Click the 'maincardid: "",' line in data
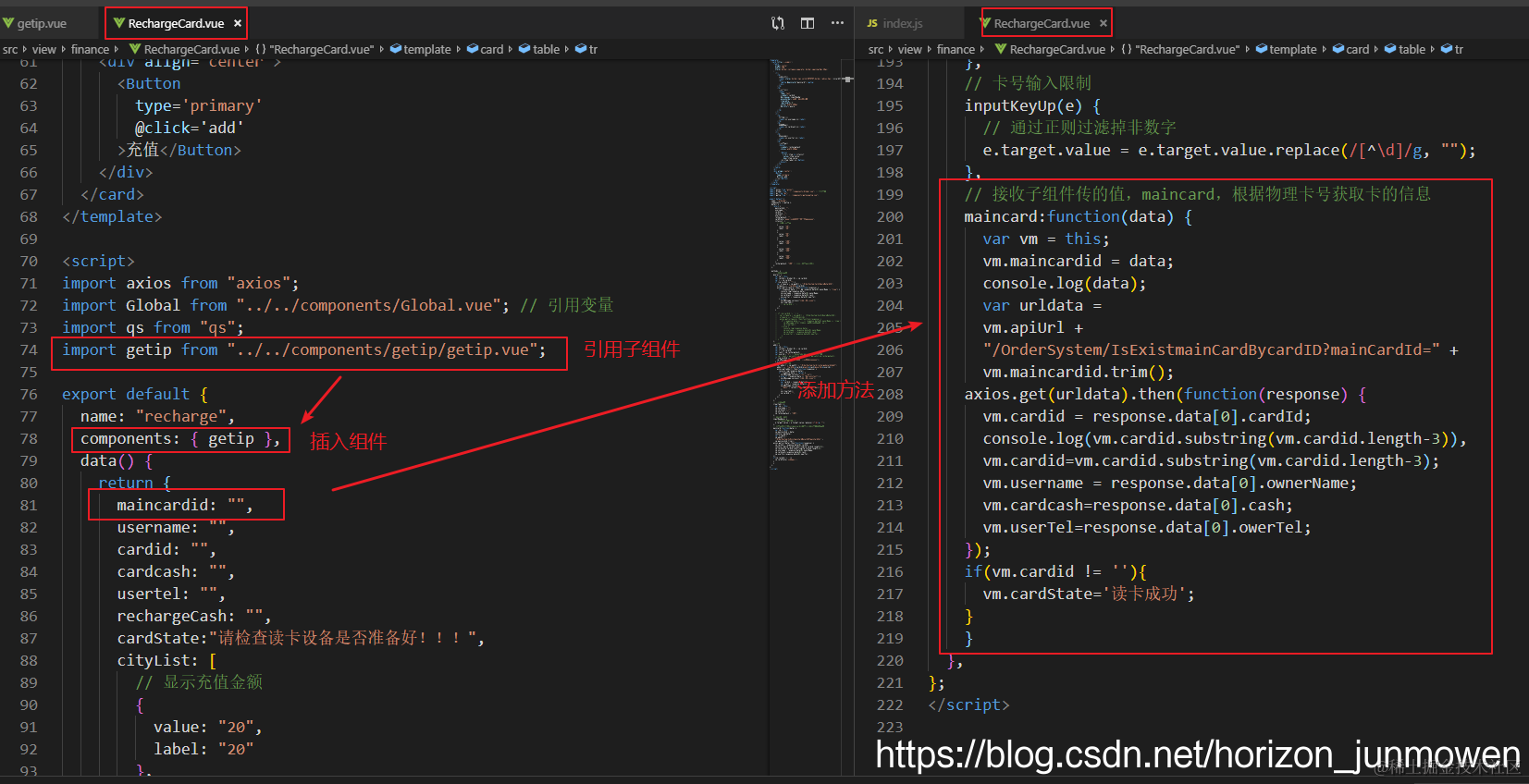1529x784 pixels. coord(184,505)
